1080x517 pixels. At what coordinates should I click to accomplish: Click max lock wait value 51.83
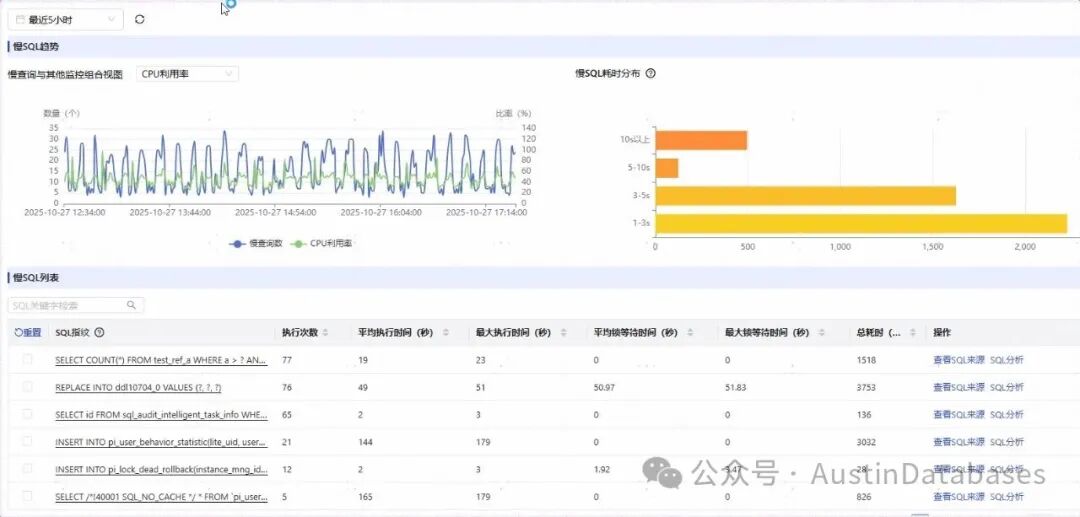[x=736, y=388]
